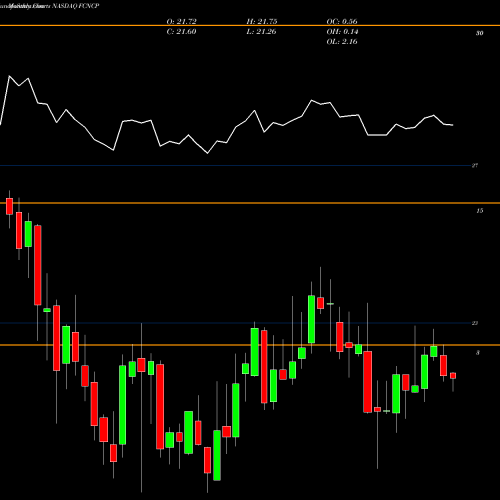Click the NASDAQ FCNCP chart title
This screenshot has height=500, width=500.
(x=75, y=6)
